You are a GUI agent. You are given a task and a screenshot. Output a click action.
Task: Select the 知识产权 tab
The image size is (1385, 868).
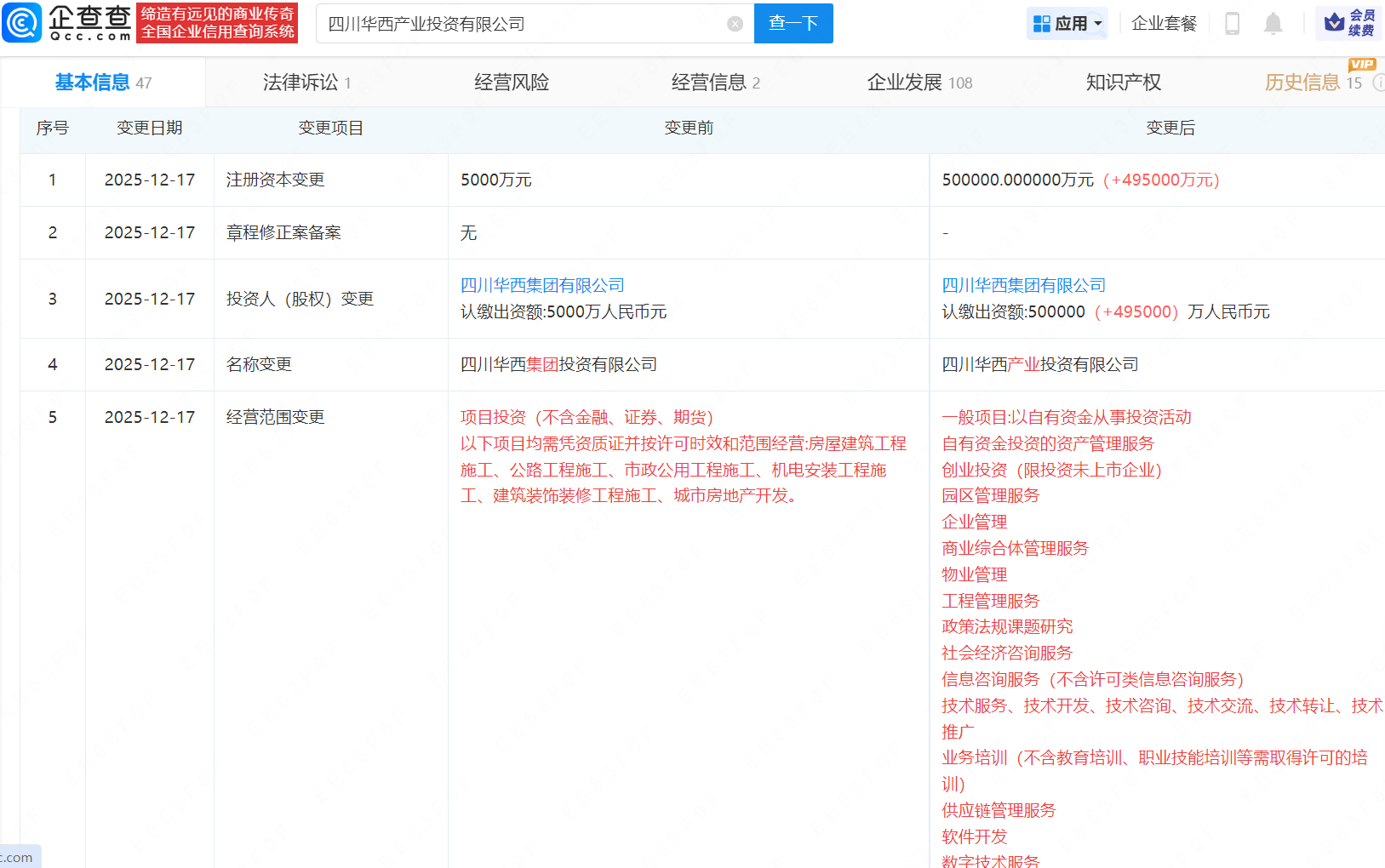1123,83
